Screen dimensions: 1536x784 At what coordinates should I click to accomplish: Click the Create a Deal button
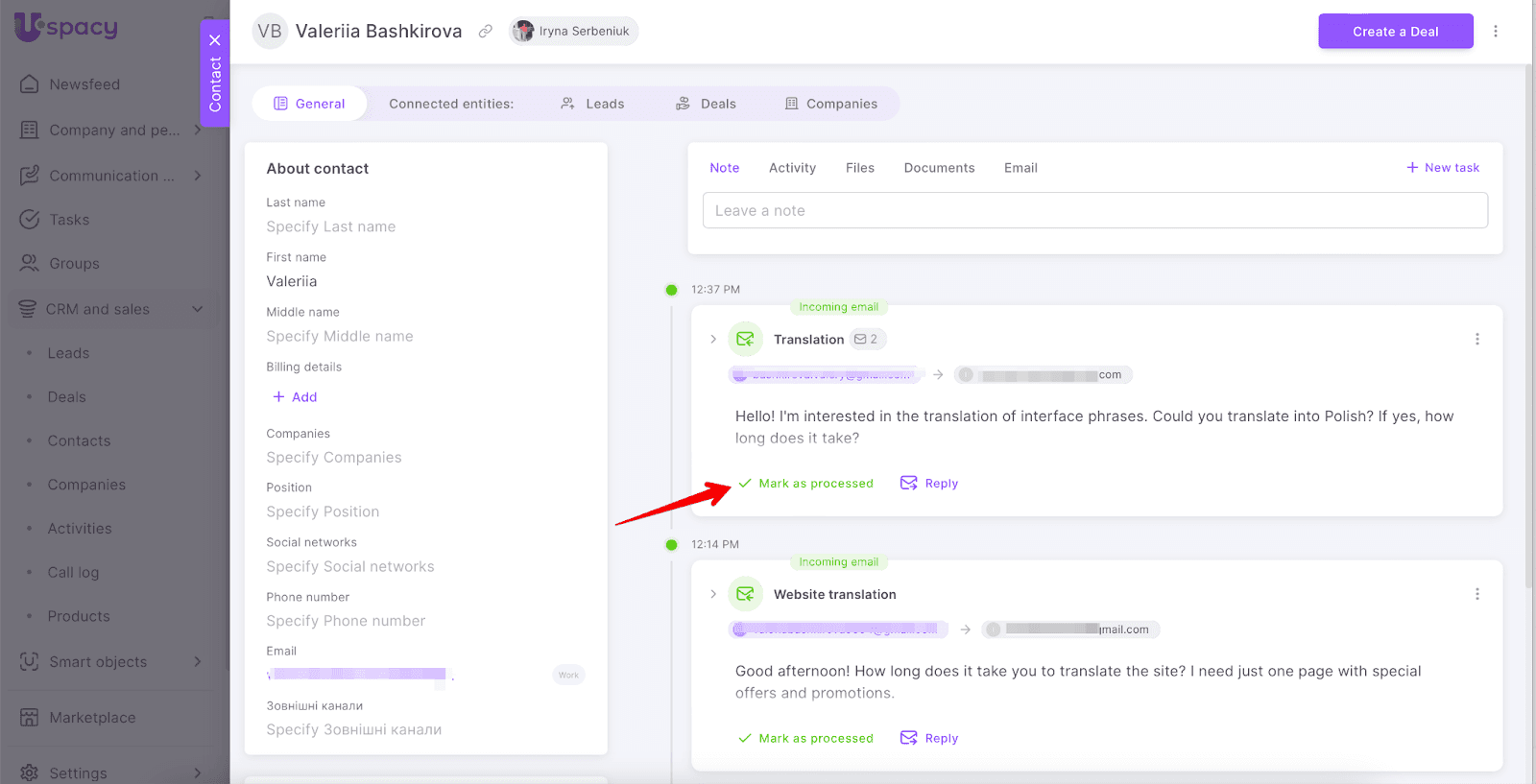[1395, 32]
